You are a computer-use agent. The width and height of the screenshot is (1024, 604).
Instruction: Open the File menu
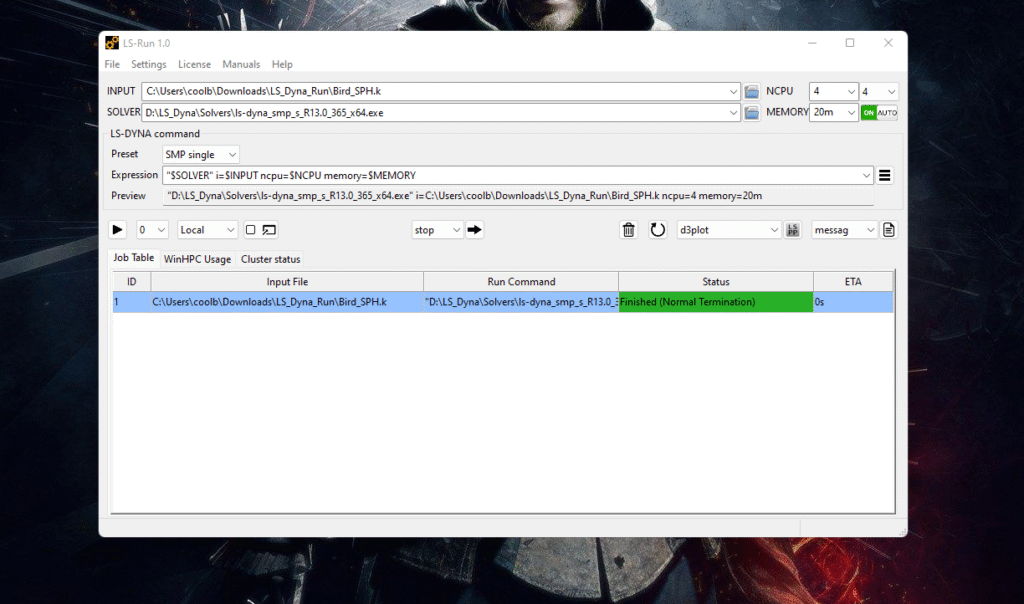112,64
